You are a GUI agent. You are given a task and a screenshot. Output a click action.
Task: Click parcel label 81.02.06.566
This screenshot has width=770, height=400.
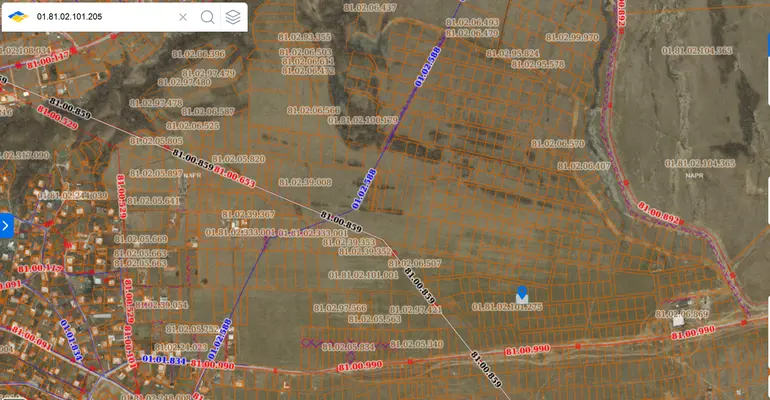tap(314, 110)
